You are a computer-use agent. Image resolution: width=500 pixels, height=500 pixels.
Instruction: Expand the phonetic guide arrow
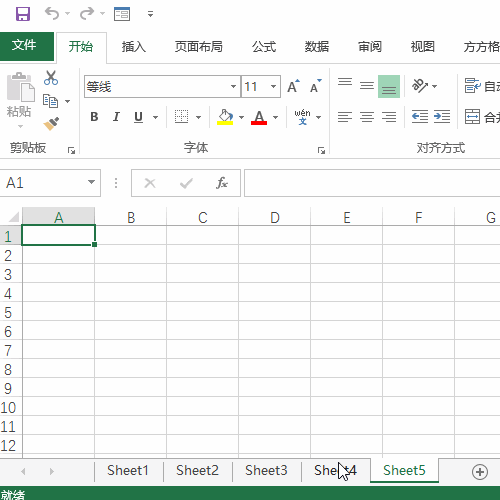coord(319,117)
